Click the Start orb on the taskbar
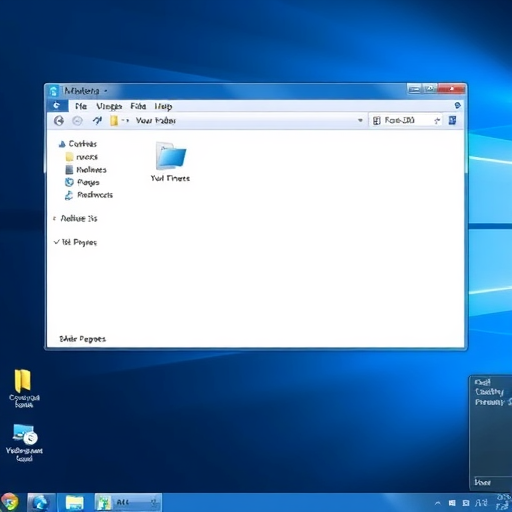Image resolution: width=512 pixels, height=512 pixels. (9, 502)
